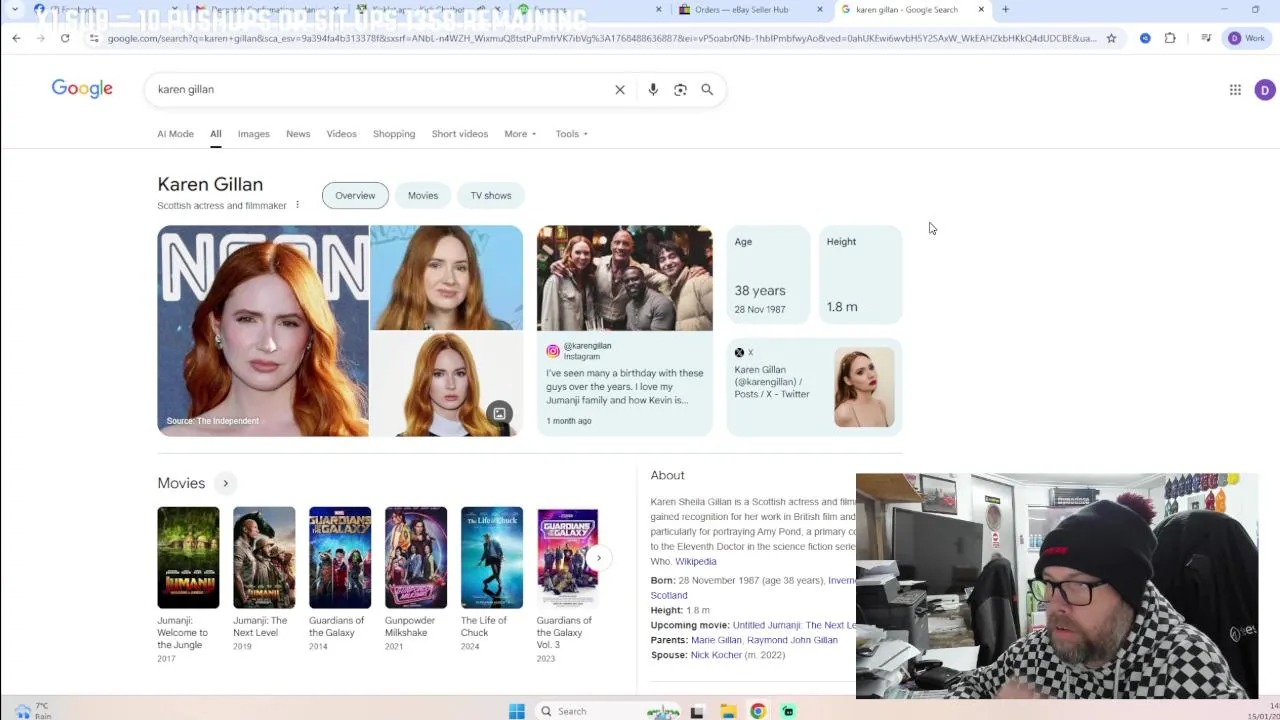
Task: Open the Instagram group photo
Action: (x=625, y=278)
